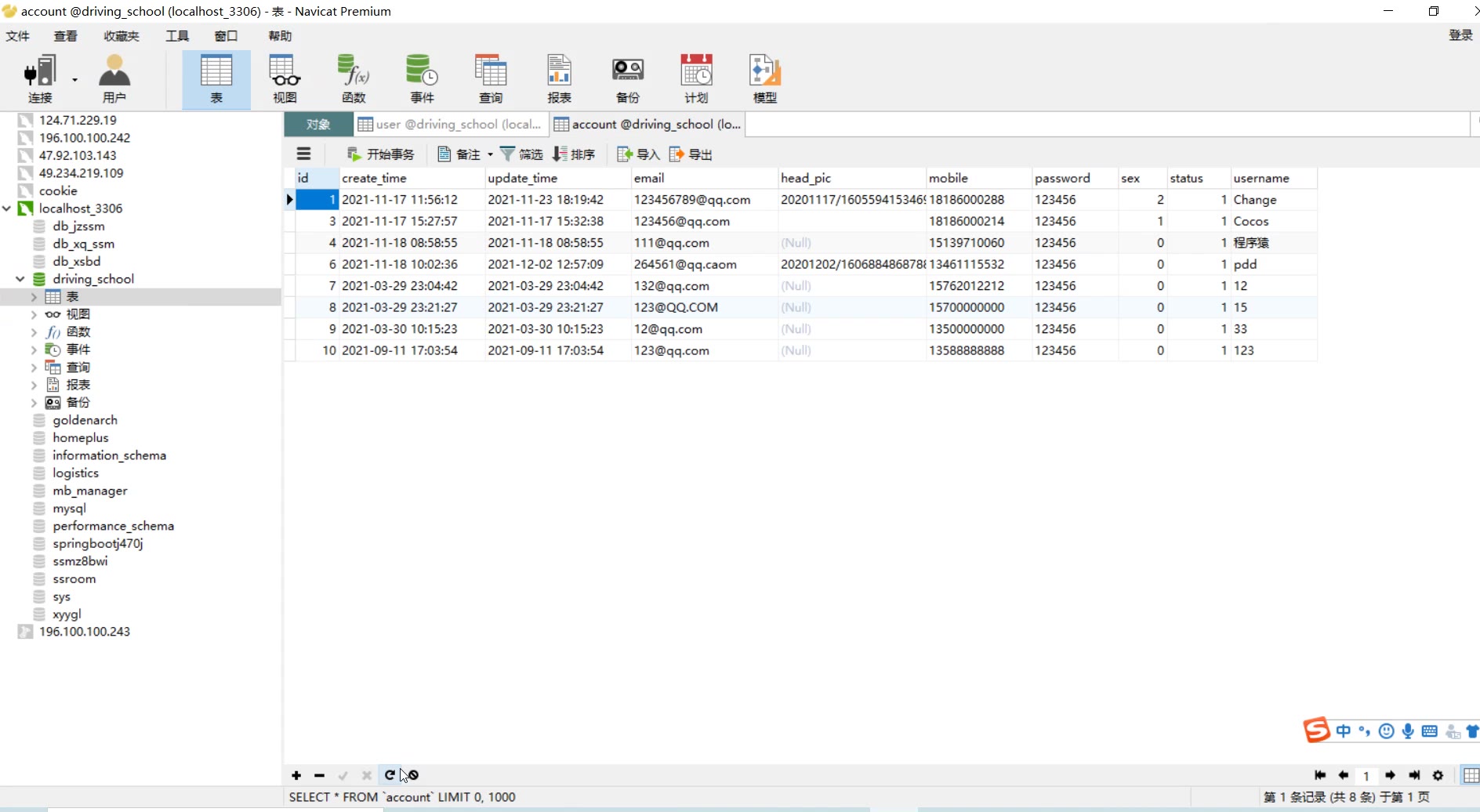The height and width of the screenshot is (812, 1480).
Task: Refresh the table data
Action: pyautogui.click(x=390, y=775)
